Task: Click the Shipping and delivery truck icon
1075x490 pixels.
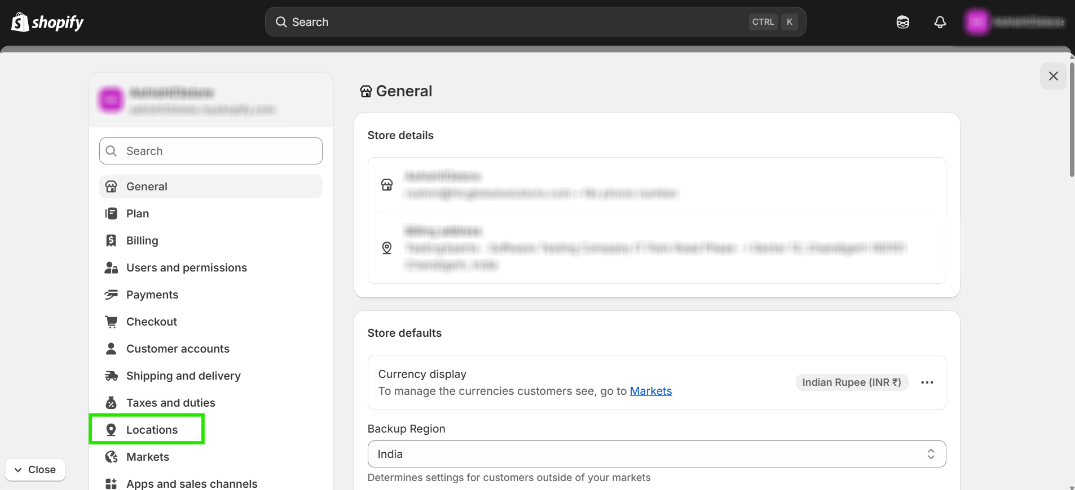Action: click(x=111, y=376)
